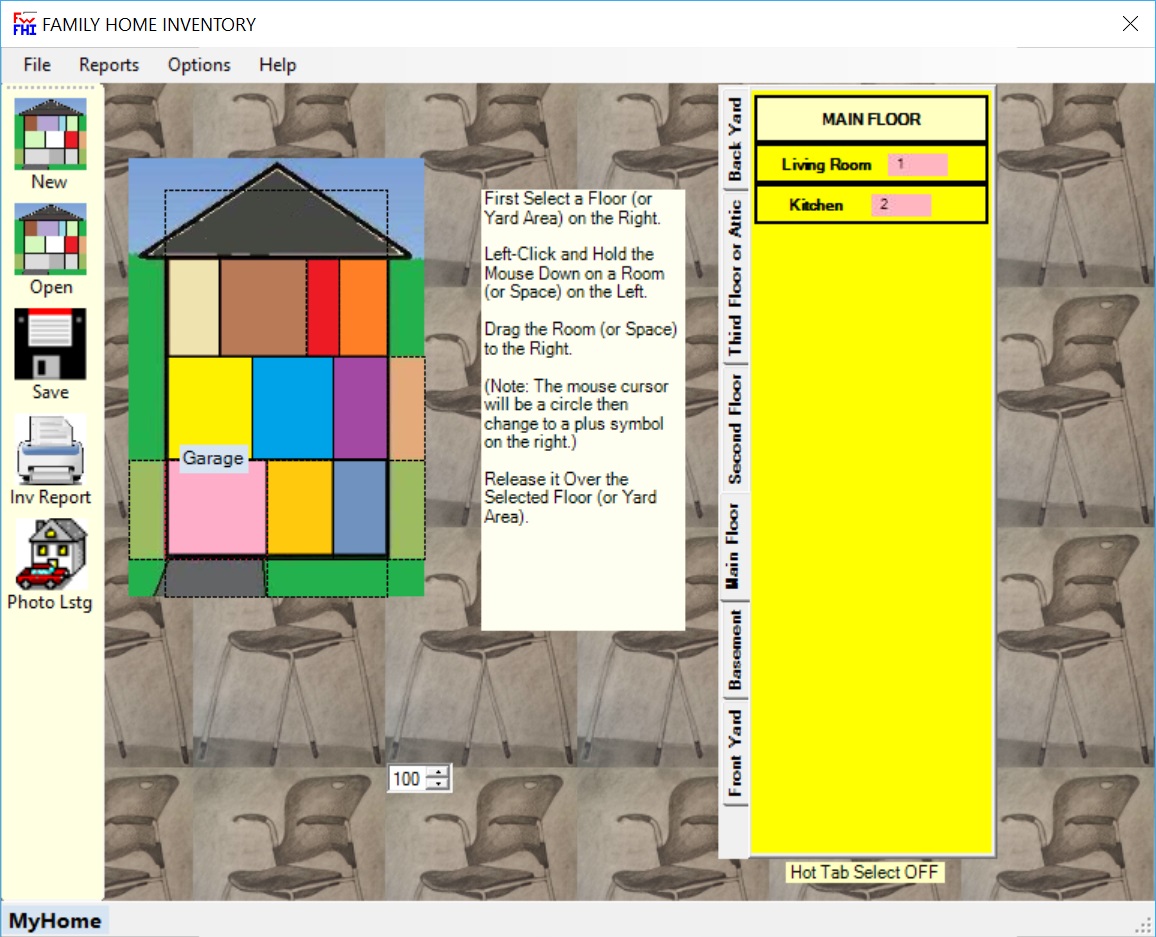1156x937 pixels.
Task: Click the steel blue room on the main floor
Action: click(360, 506)
